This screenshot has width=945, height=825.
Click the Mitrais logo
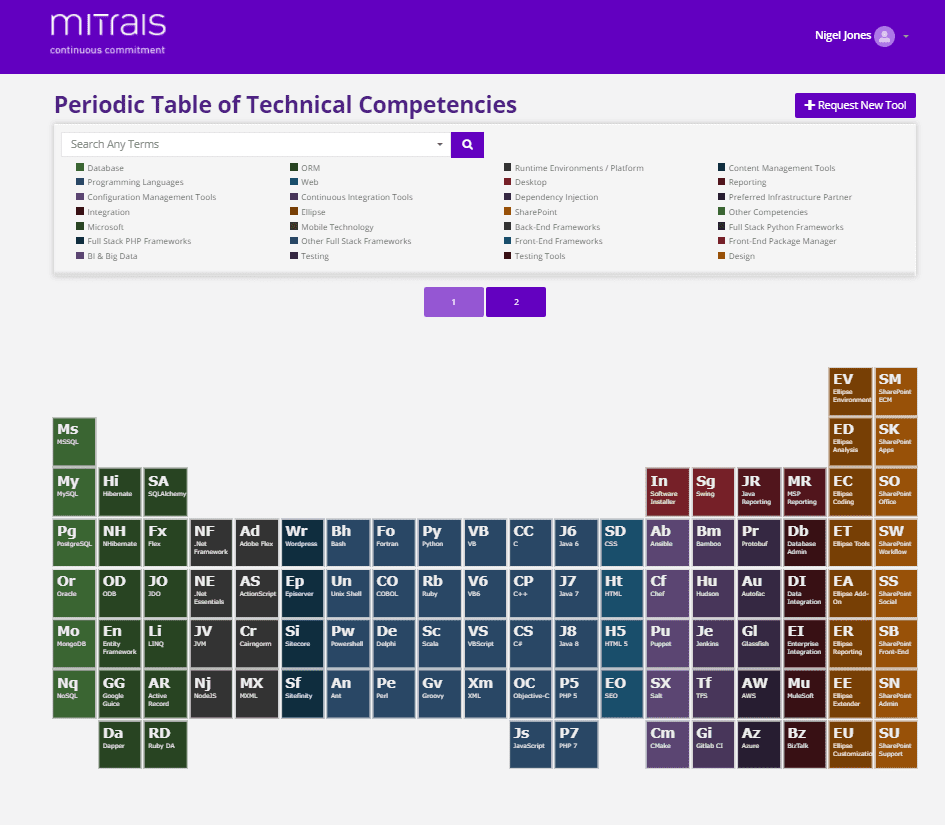pyautogui.click(x=108, y=33)
